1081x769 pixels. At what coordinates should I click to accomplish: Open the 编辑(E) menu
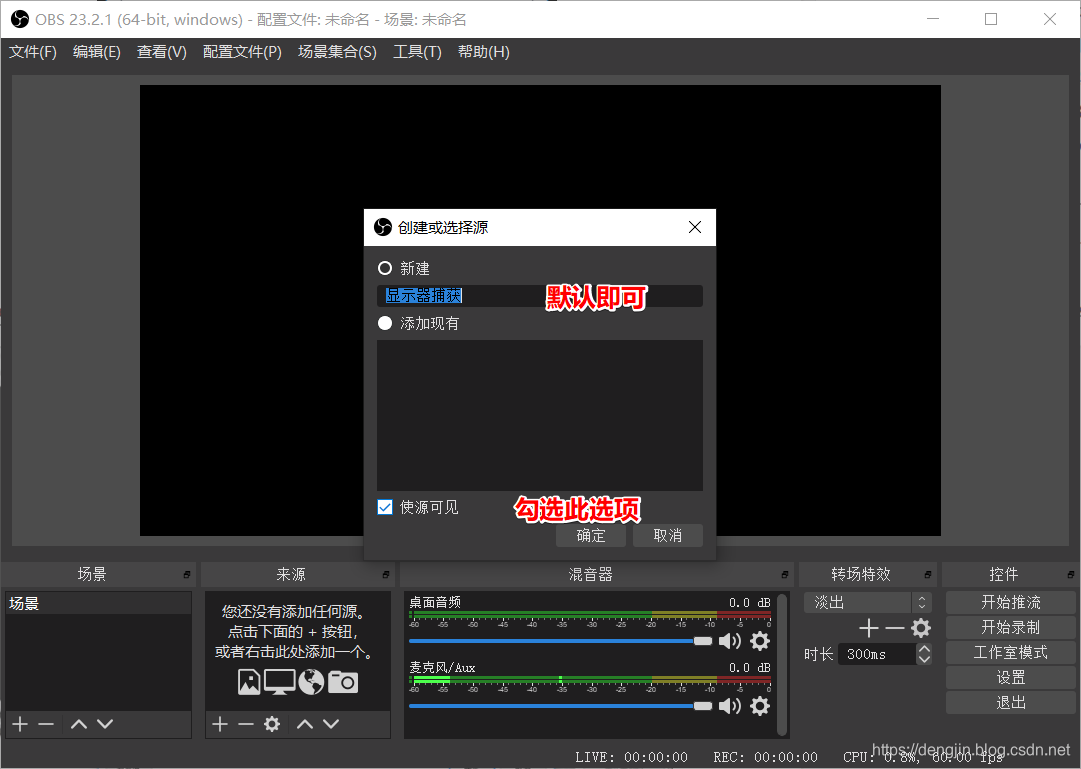click(97, 52)
